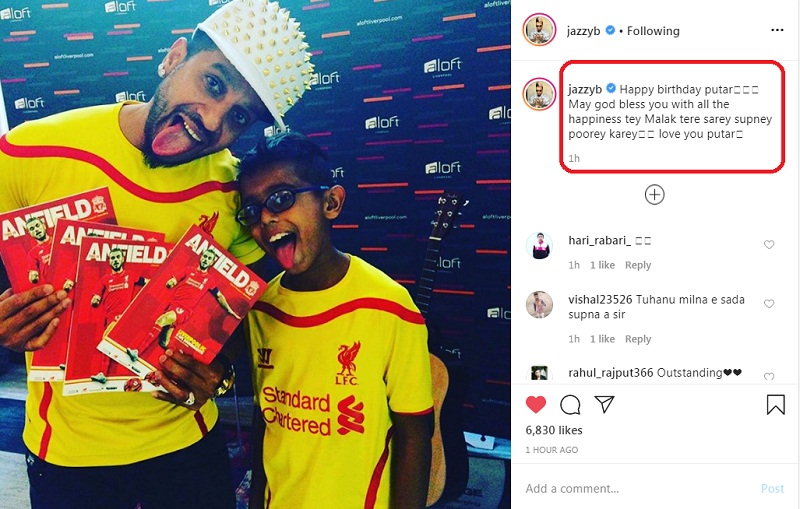Load more comments with plus circle
The height and width of the screenshot is (509, 800).
655,195
